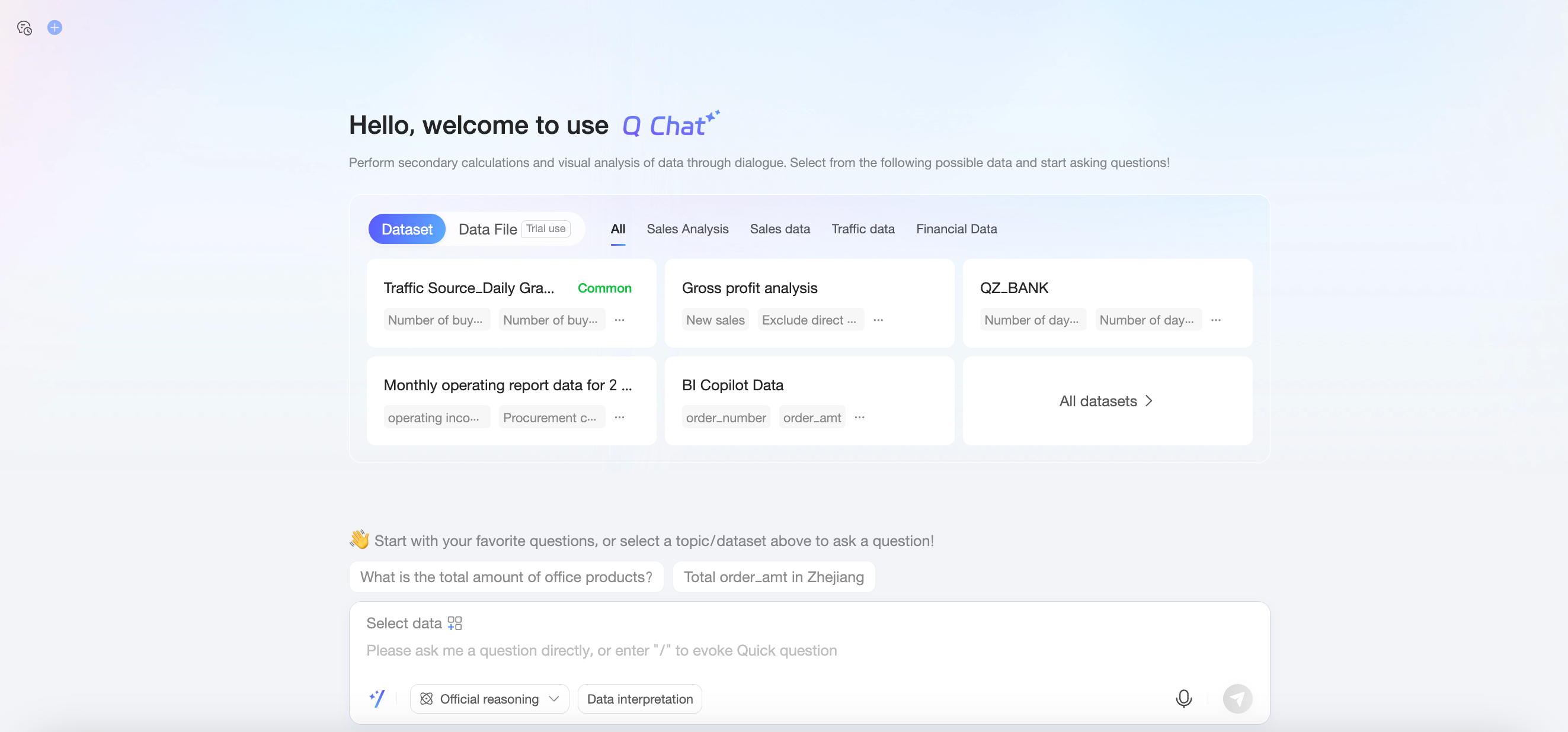This screenshot has width=1568, height=732.
Task: Open All datasets via the chevron
Action: (1148, 401)
